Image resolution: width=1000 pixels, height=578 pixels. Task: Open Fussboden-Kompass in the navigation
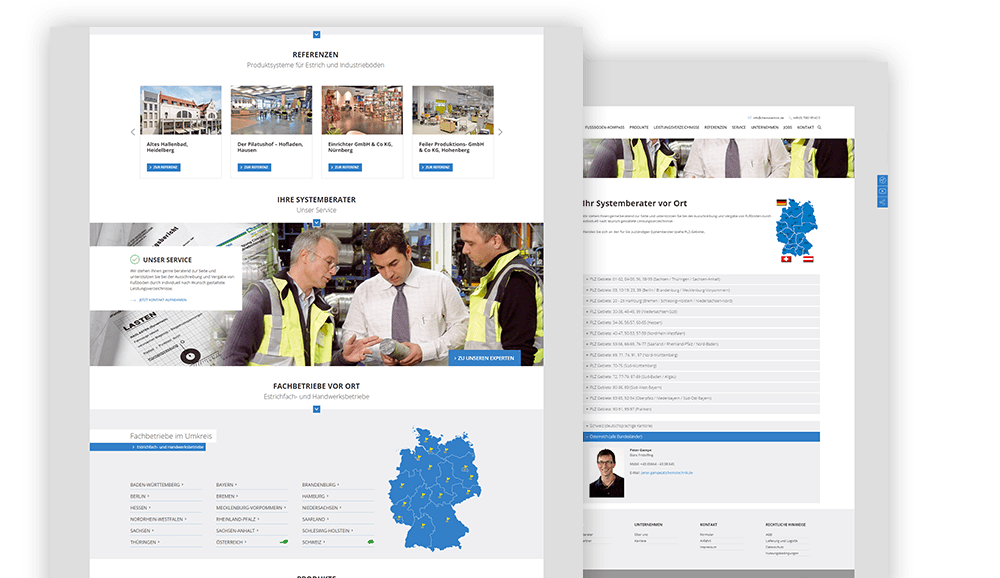pos(605,128)
